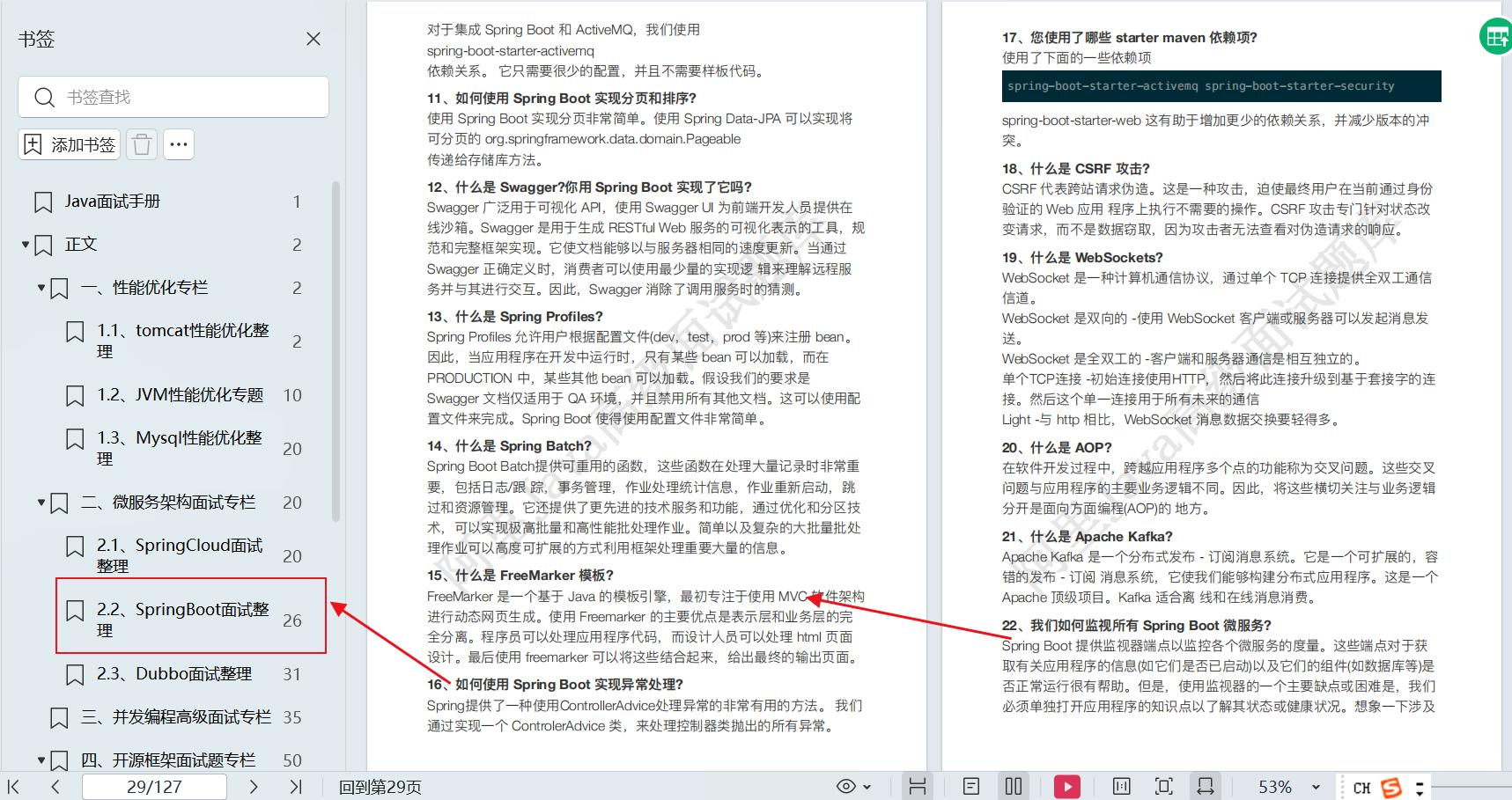Open 2.1、SpringCloud面试整理 bookmark

pos(180,555)
